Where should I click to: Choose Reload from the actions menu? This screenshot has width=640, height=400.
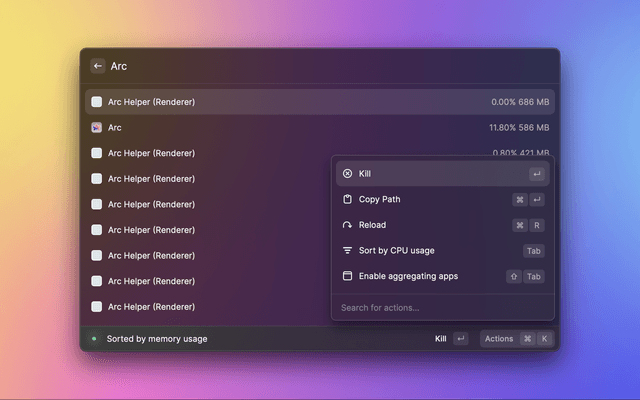click(443, 225)
